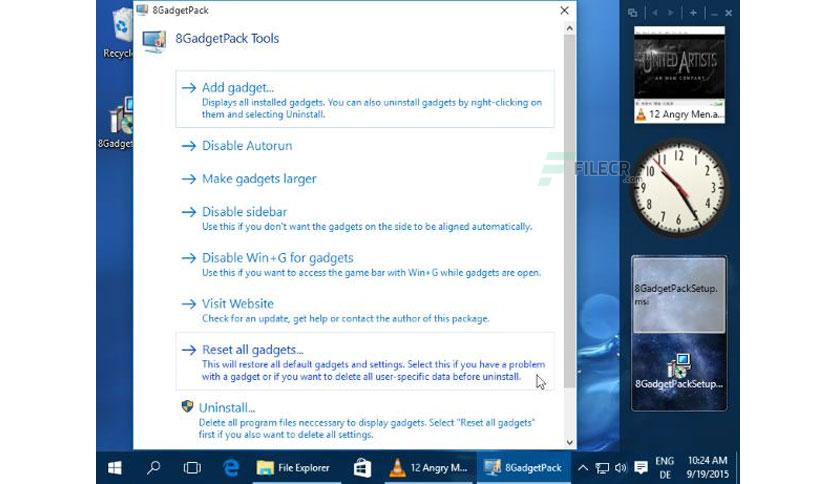
Task: Select Reset all gadgets option
Action: click(365, 362)
